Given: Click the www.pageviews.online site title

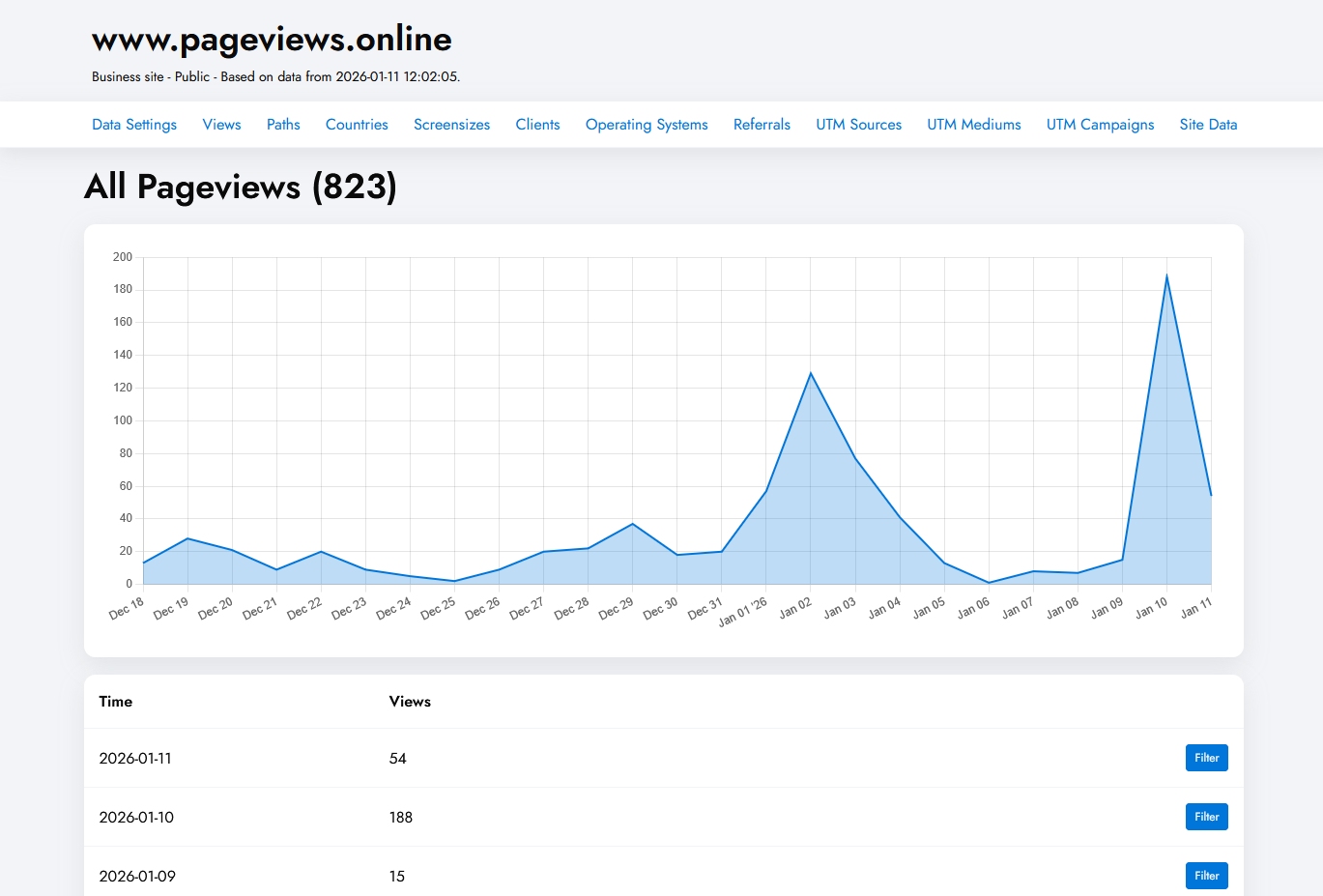Looking at the screenshot, I should [x=271, y=39].
